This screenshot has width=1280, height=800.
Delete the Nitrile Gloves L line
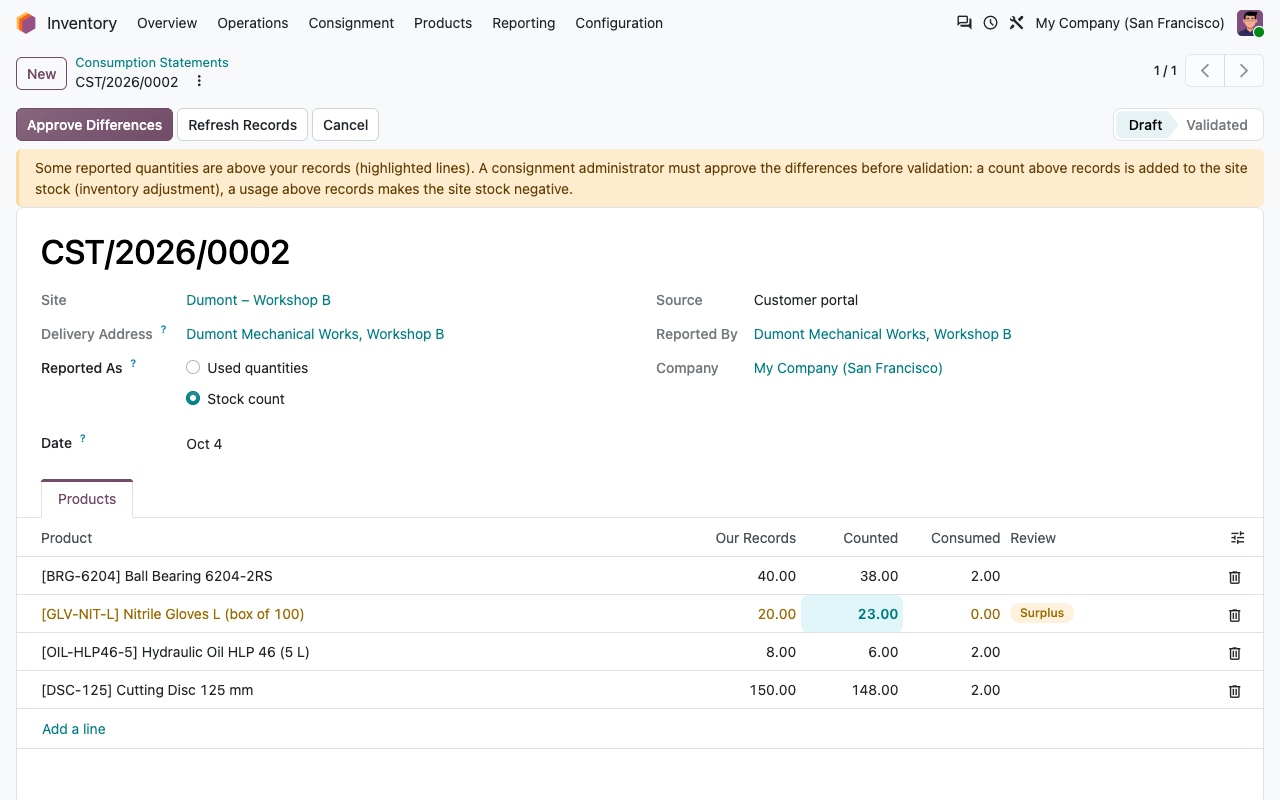point(1235,615)
